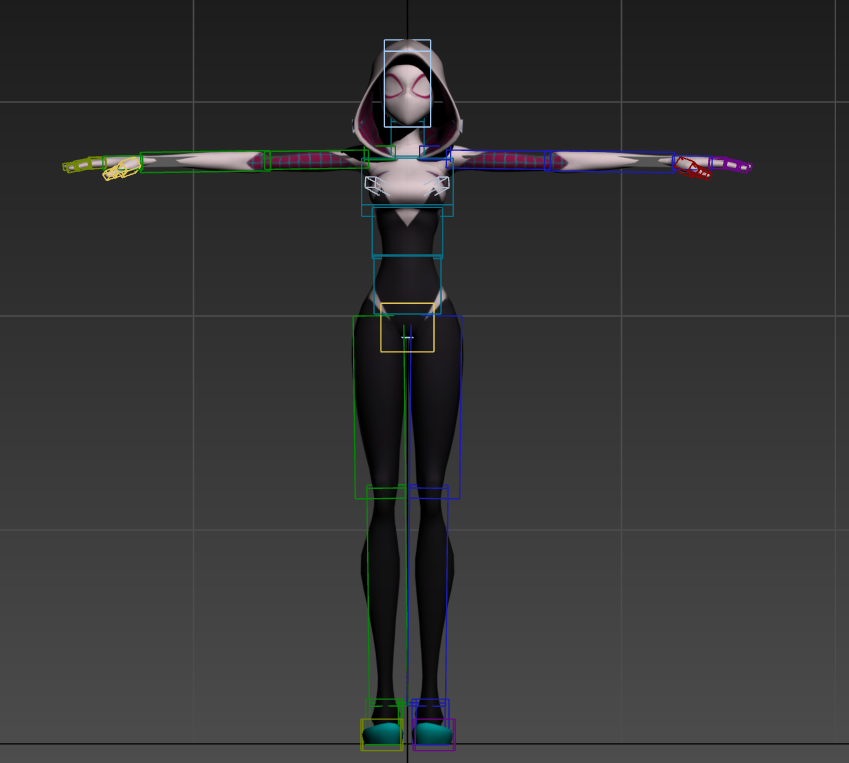The width and height of the screenshot is (849, 763).
Task: Click the olive toe bone box at foot
Action: (382, 734)
